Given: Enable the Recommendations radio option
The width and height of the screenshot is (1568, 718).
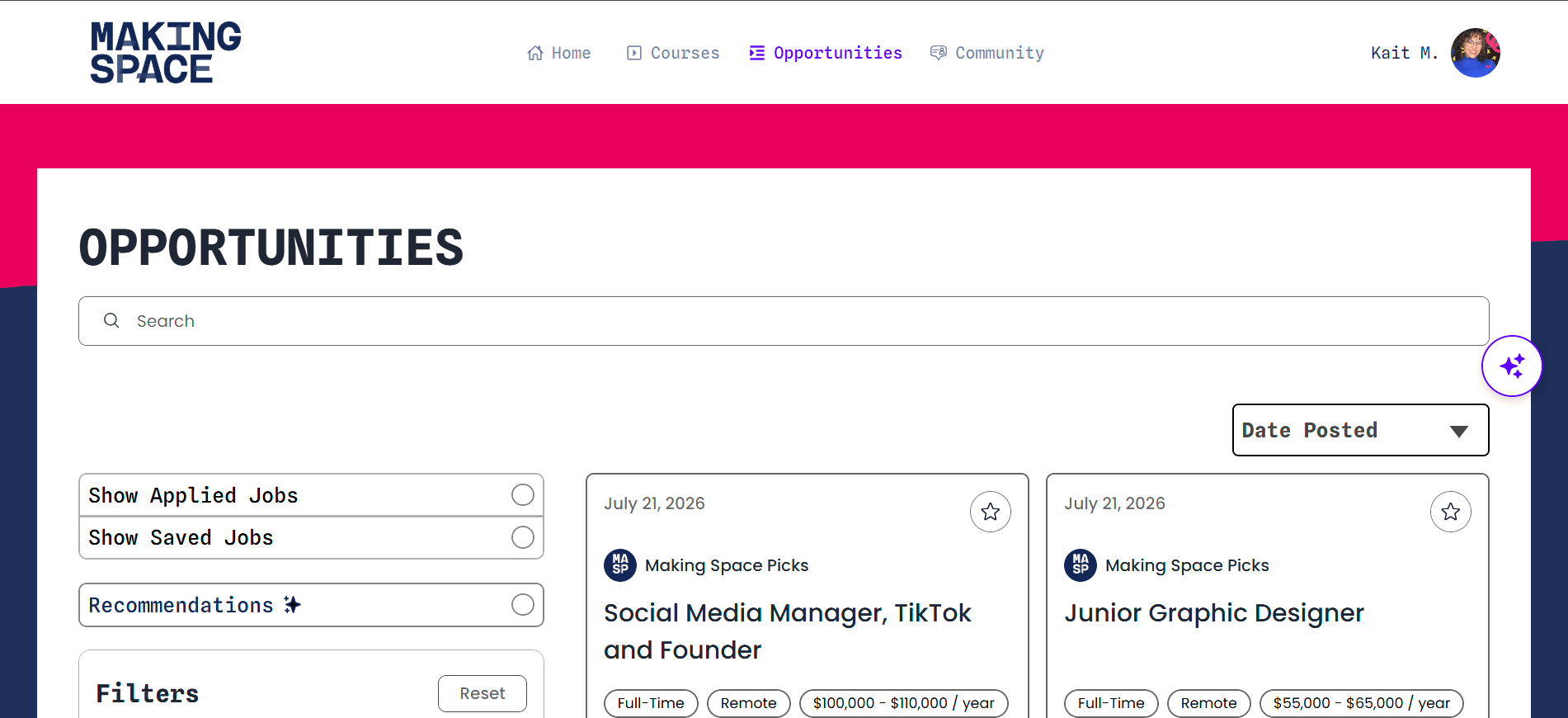Looking at the screenshot, I should [x=523, y=605].
